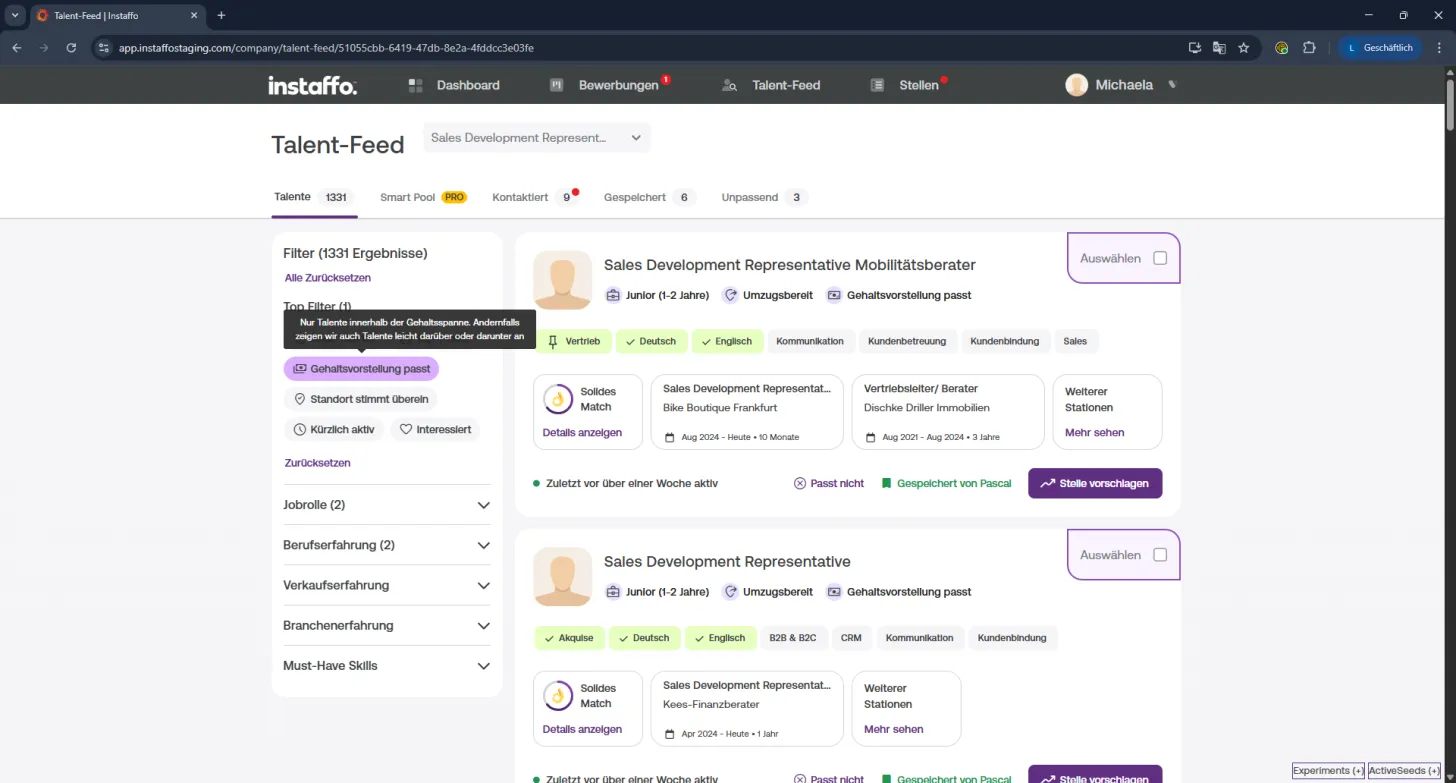Click Michaela's profile avatar
1456x783 pixels.
coord(1076,85)
